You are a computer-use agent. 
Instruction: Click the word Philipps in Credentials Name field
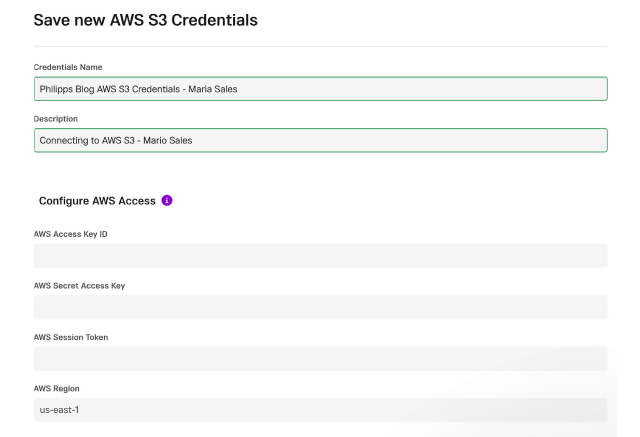point(56,89)
